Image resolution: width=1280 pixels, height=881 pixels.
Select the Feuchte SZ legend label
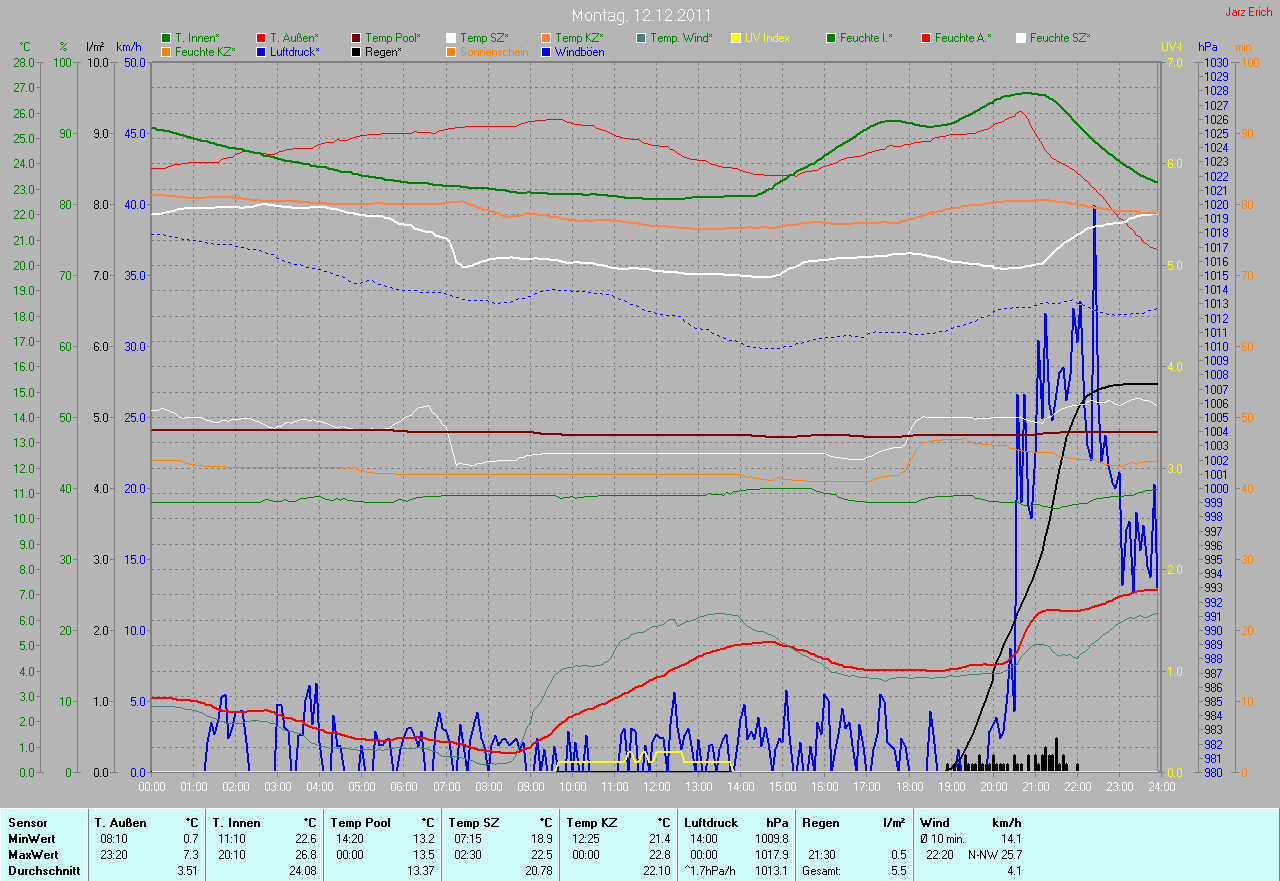(x=1059, y=38)
